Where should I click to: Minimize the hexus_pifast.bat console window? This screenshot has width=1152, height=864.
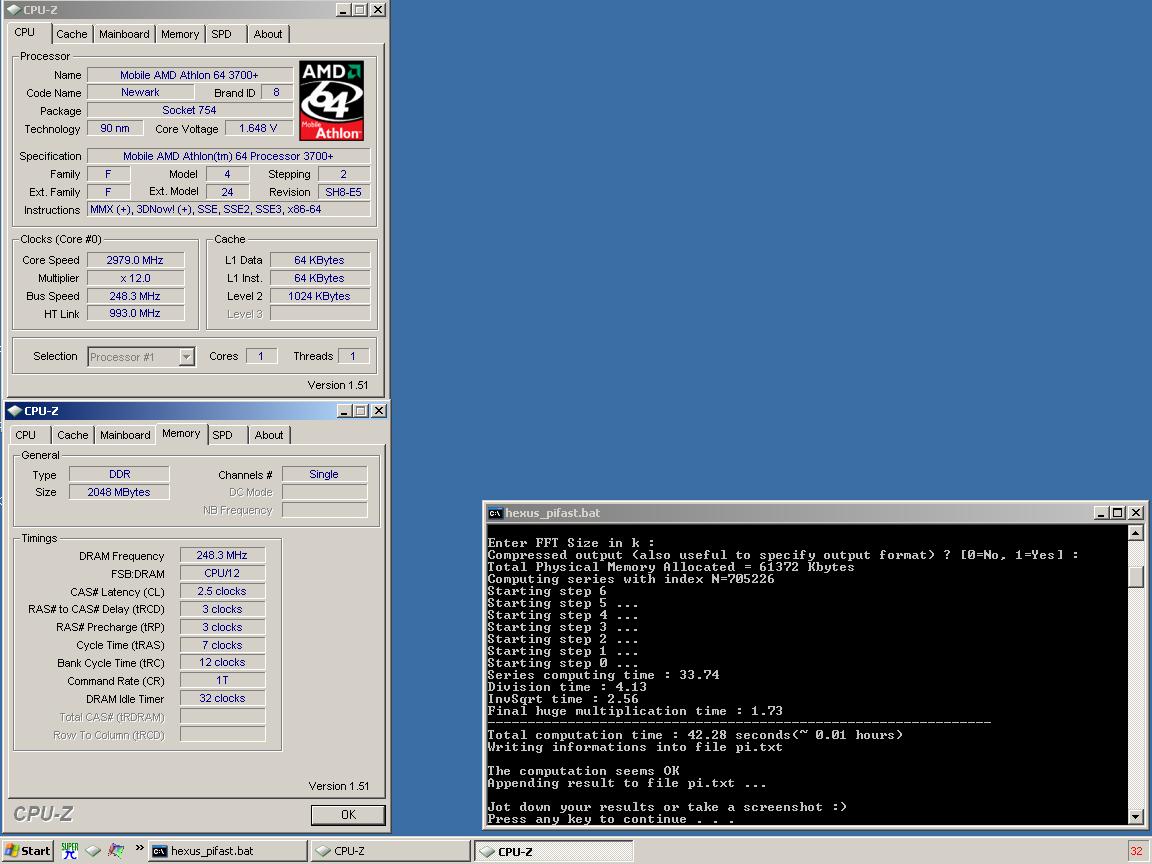tap(1101, 513)
